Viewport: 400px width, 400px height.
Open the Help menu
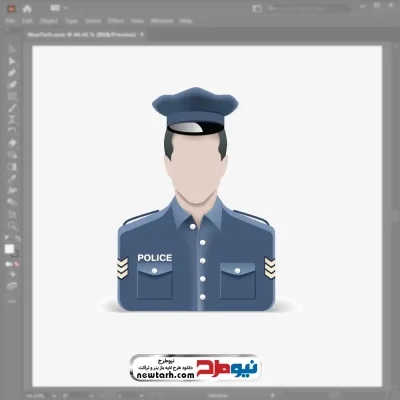point(186,21)
